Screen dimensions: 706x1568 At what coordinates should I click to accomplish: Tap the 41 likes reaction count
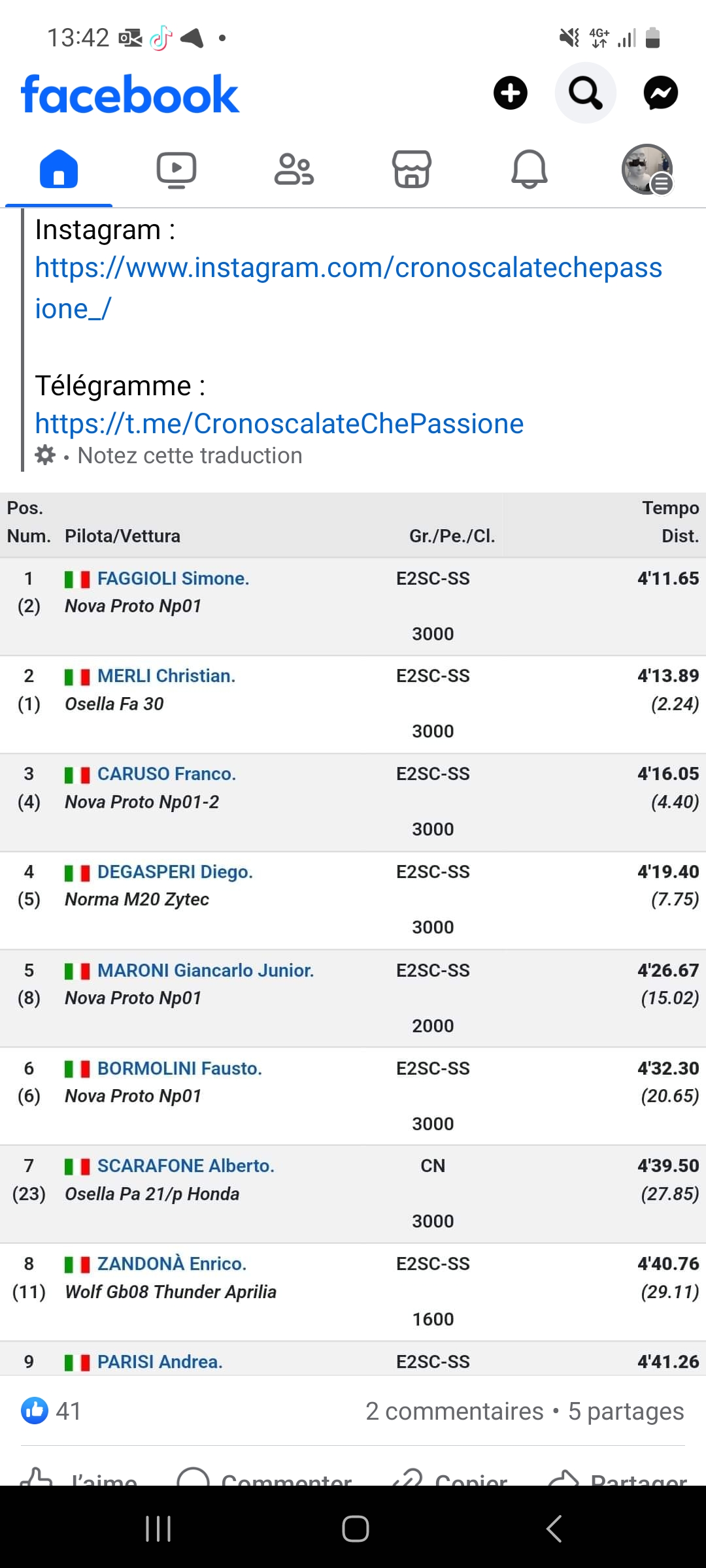tap(52, 1411)
